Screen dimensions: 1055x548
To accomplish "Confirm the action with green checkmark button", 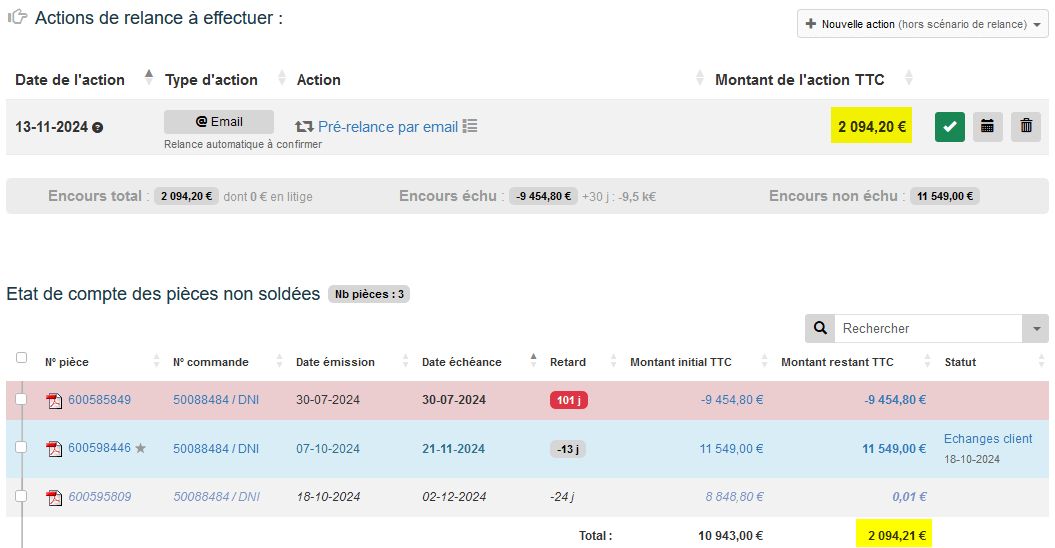I will tap(949, 127).
